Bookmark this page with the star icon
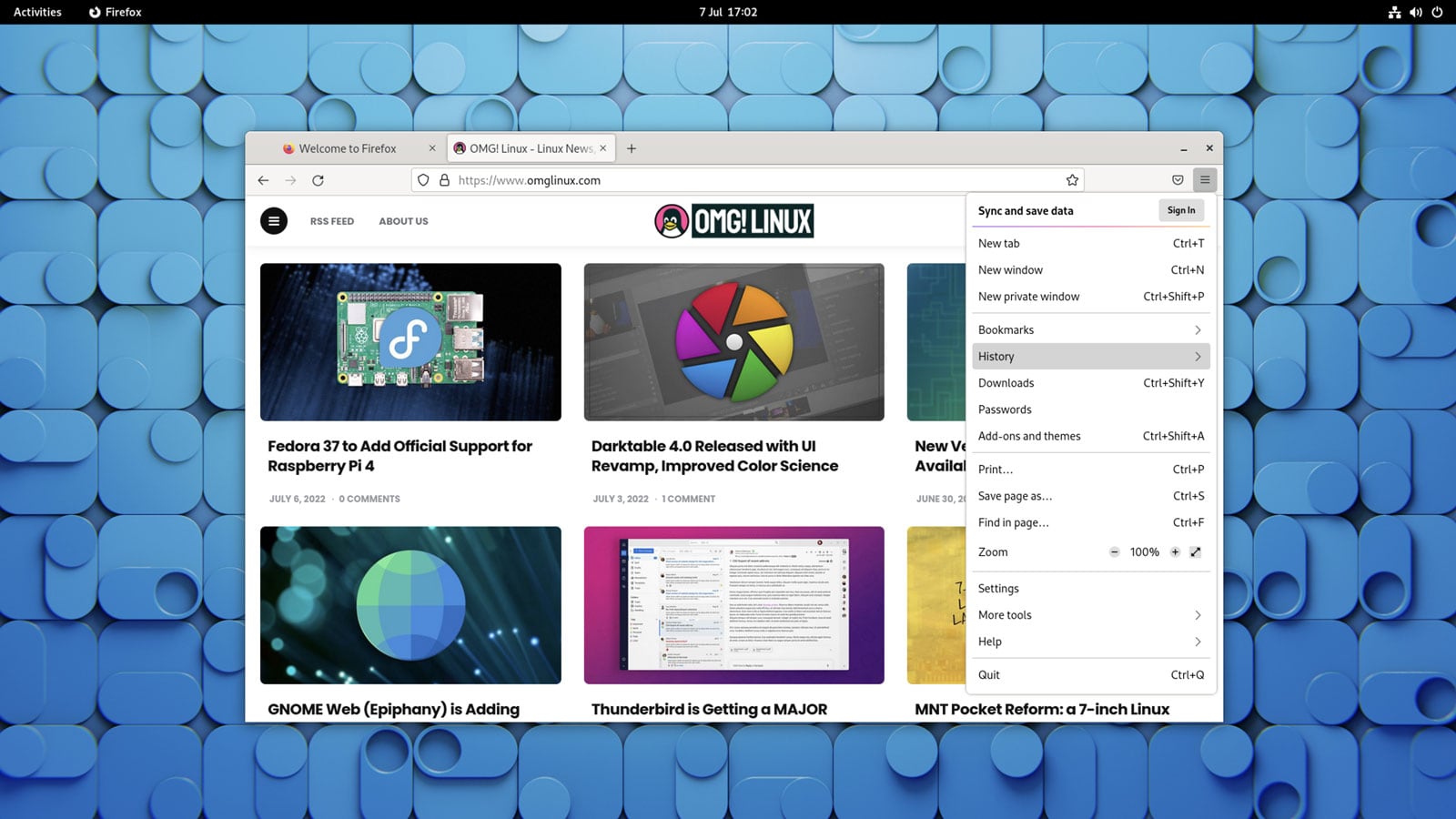The width and height of the screenshot is (1456, 819). click(1072, 180)
